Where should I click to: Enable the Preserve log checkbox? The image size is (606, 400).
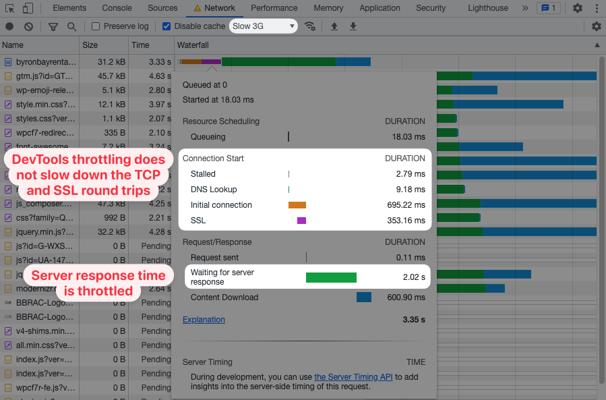[x=97, y=26]
